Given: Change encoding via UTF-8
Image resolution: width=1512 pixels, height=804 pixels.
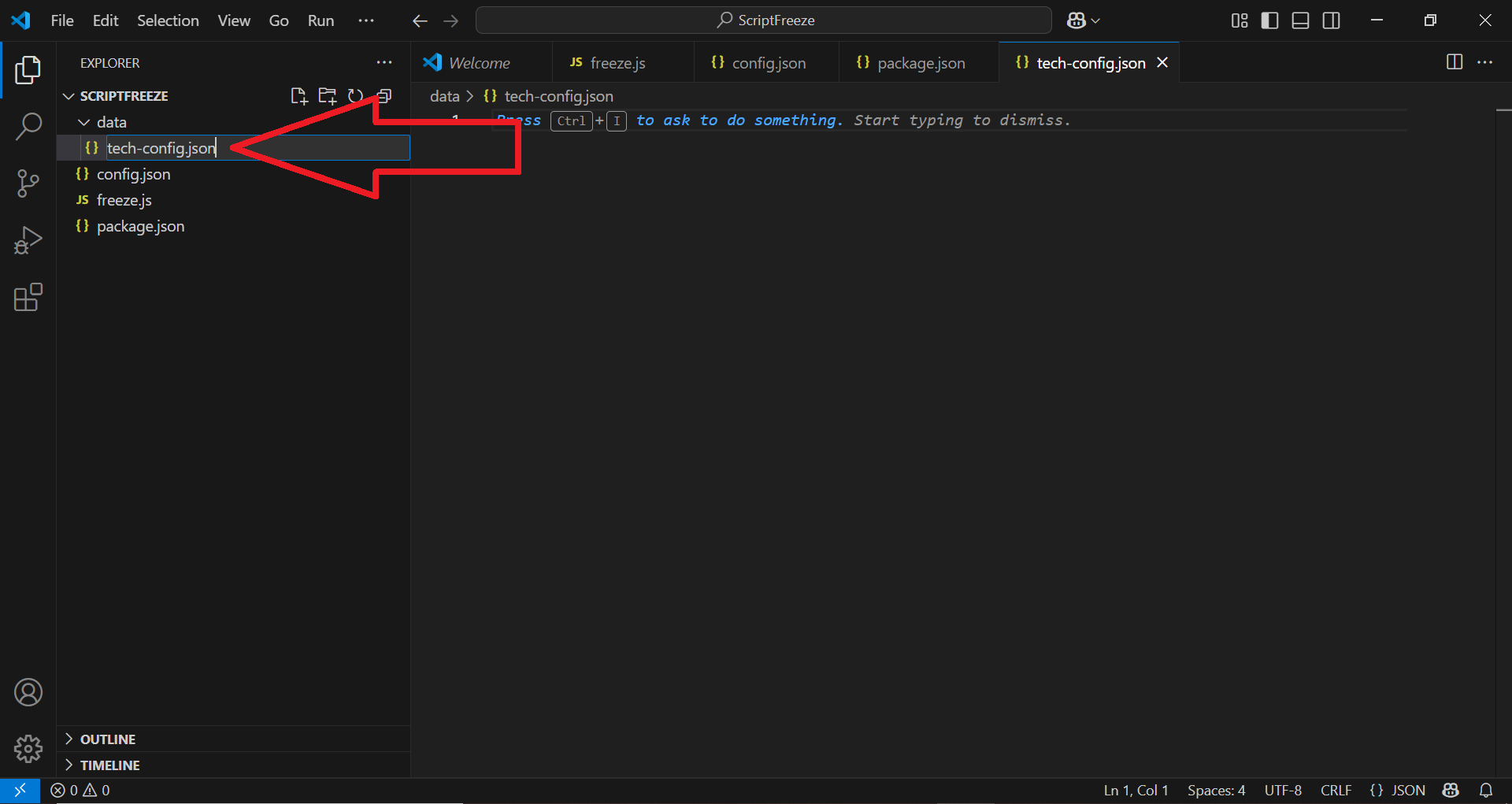Looking at the screenshot, I should click(x=1283, y=790).
